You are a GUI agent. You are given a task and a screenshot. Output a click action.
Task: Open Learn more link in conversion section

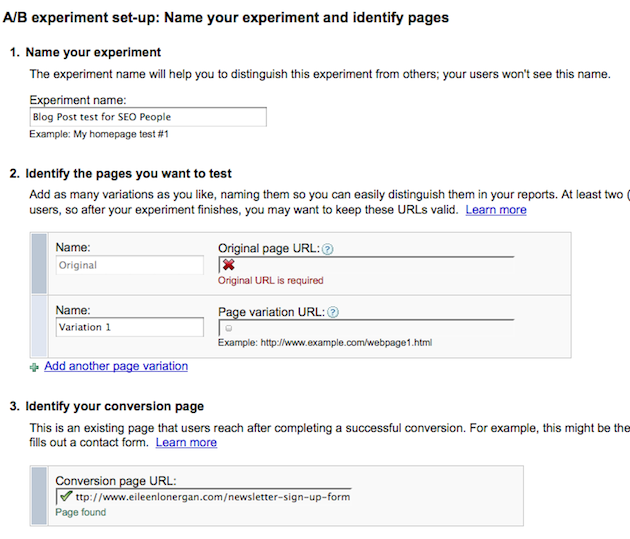pos(186,442)
